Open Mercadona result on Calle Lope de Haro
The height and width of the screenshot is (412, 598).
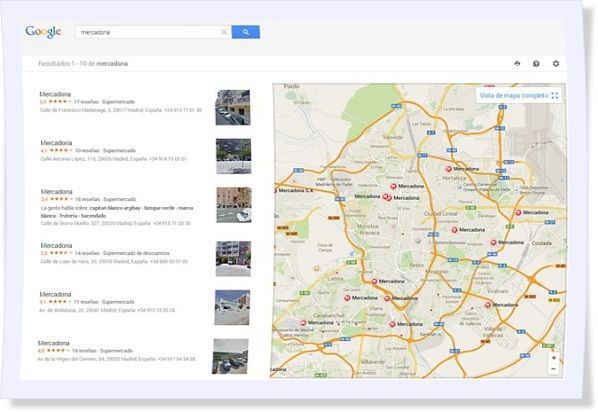pyautogui.click(x=56, y=245)
